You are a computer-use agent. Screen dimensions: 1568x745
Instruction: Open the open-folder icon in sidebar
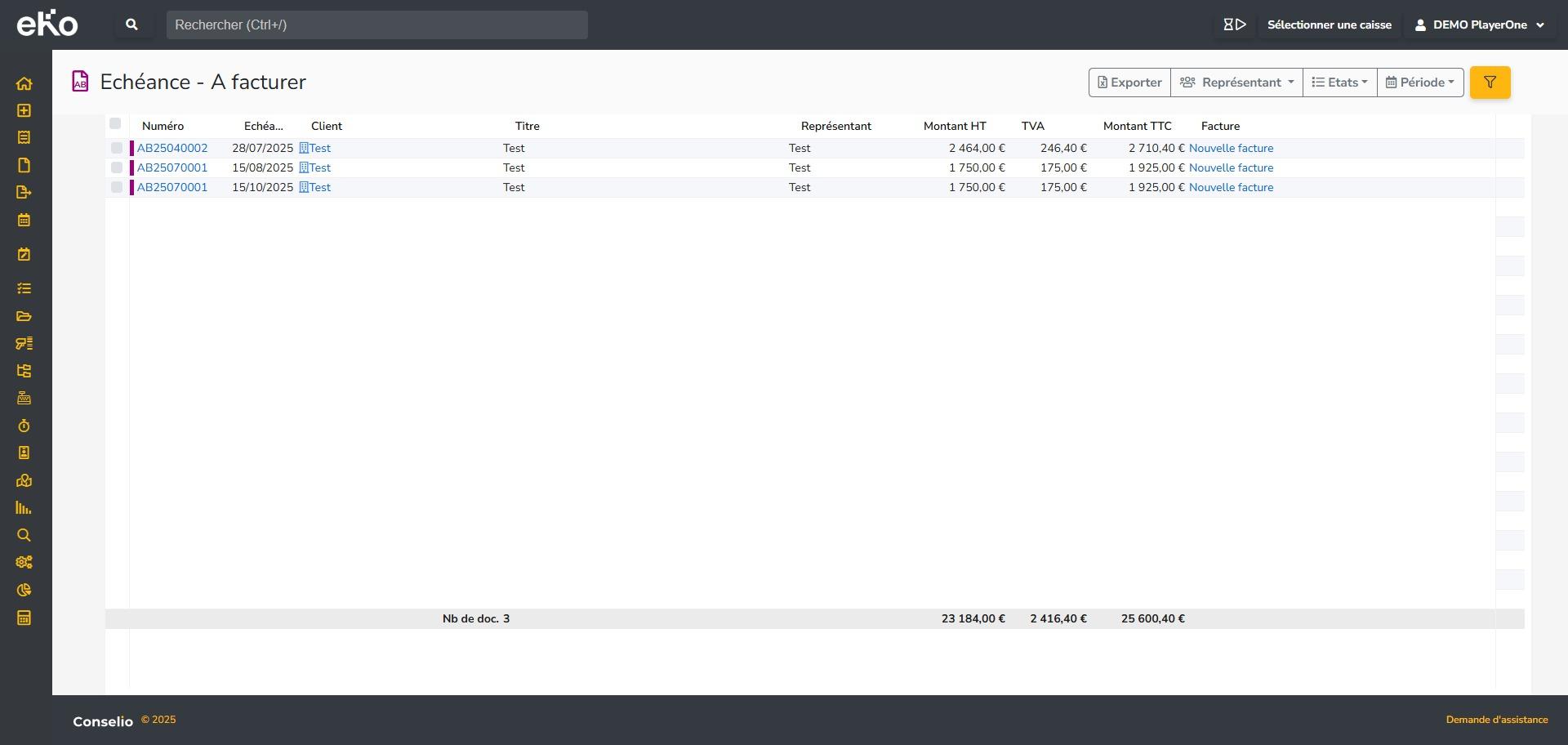coord(24,316)
